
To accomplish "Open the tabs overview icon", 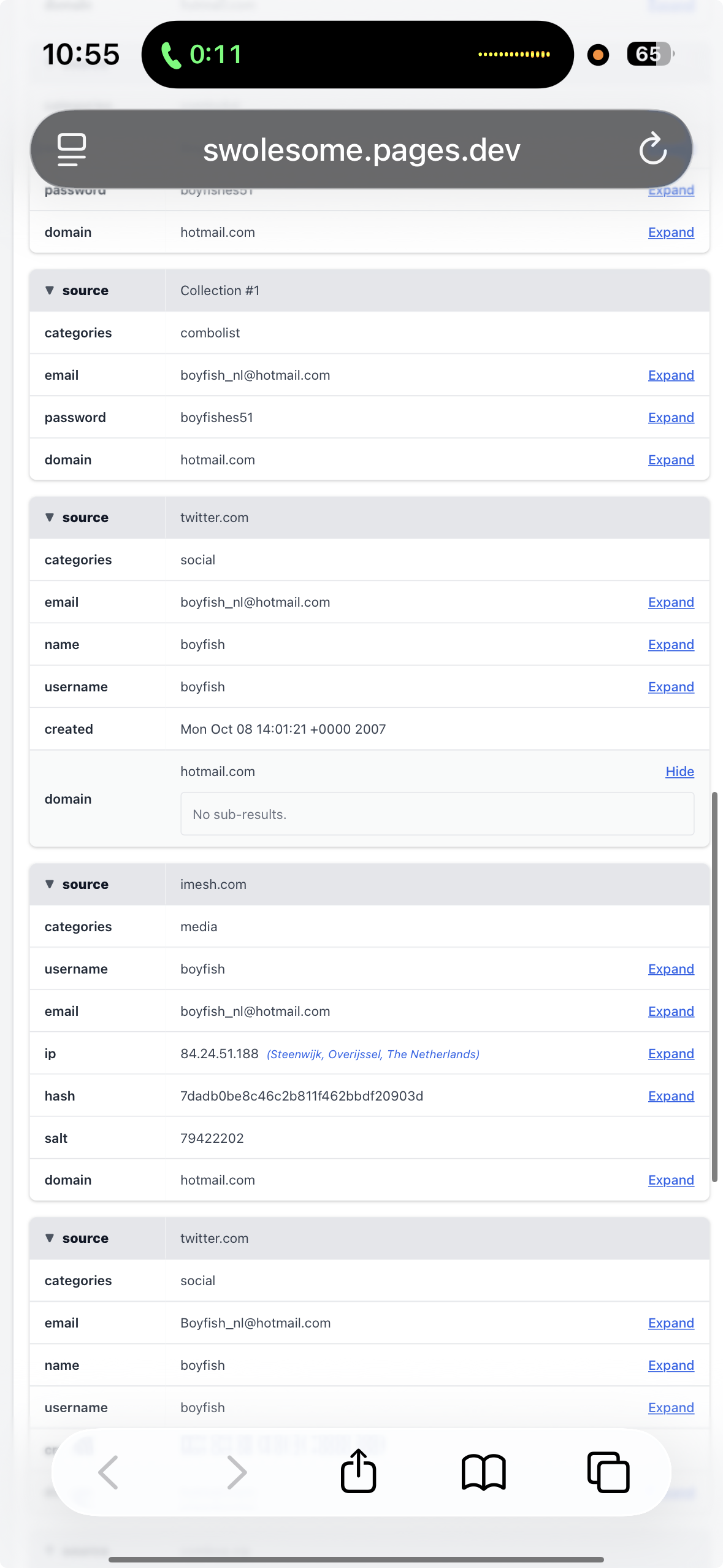I will (x=608, y=1472).
